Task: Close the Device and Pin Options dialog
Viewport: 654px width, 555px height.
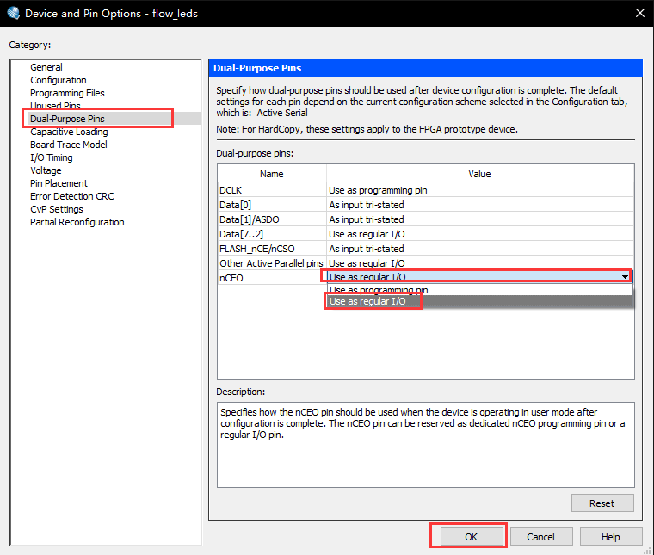Action: (640, 13)
